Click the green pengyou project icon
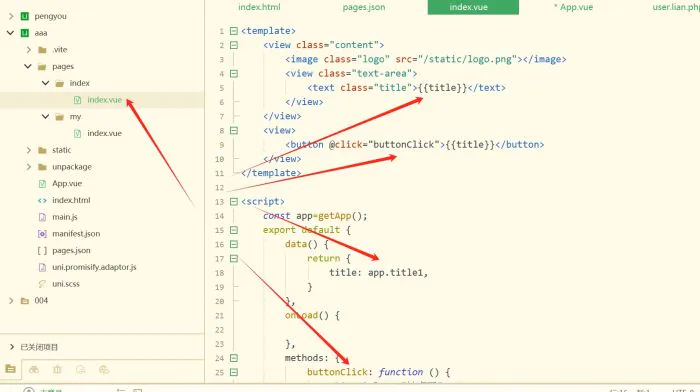The image size is (700, 392). [25, 16]
